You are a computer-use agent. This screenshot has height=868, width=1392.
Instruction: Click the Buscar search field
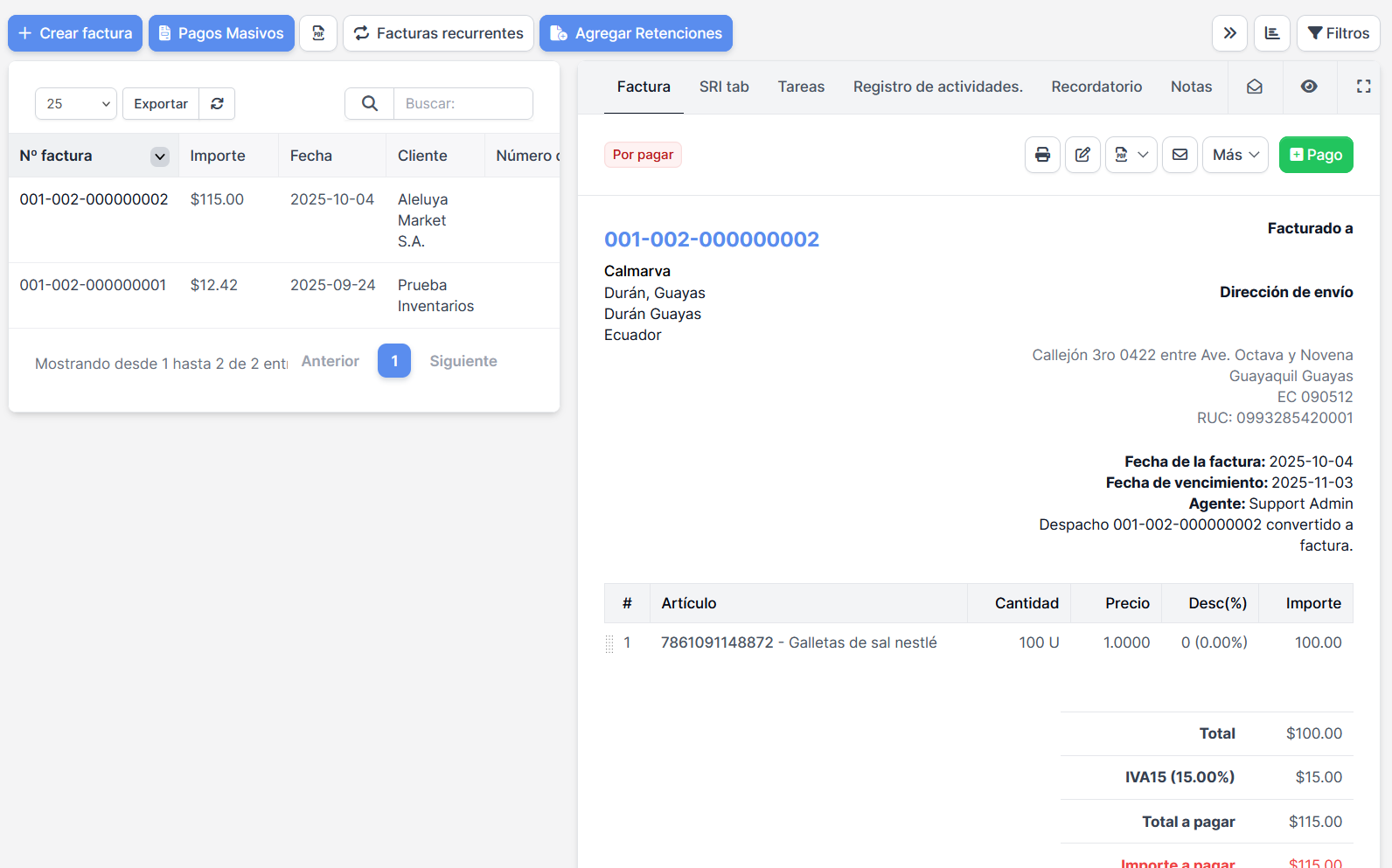click(x=463, y=103)
